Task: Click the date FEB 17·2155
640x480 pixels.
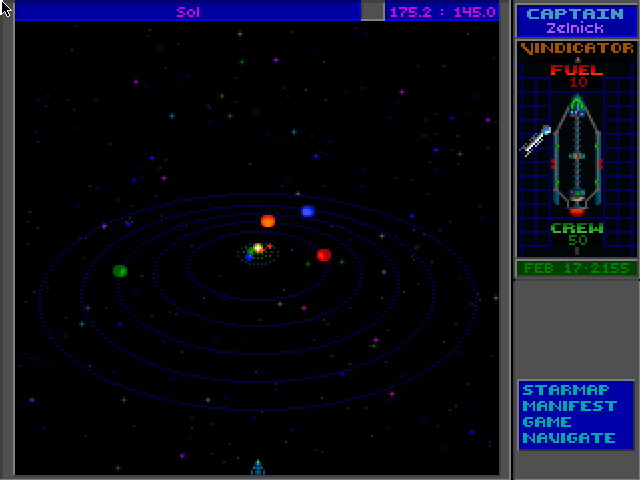Action: pos(576,268)
